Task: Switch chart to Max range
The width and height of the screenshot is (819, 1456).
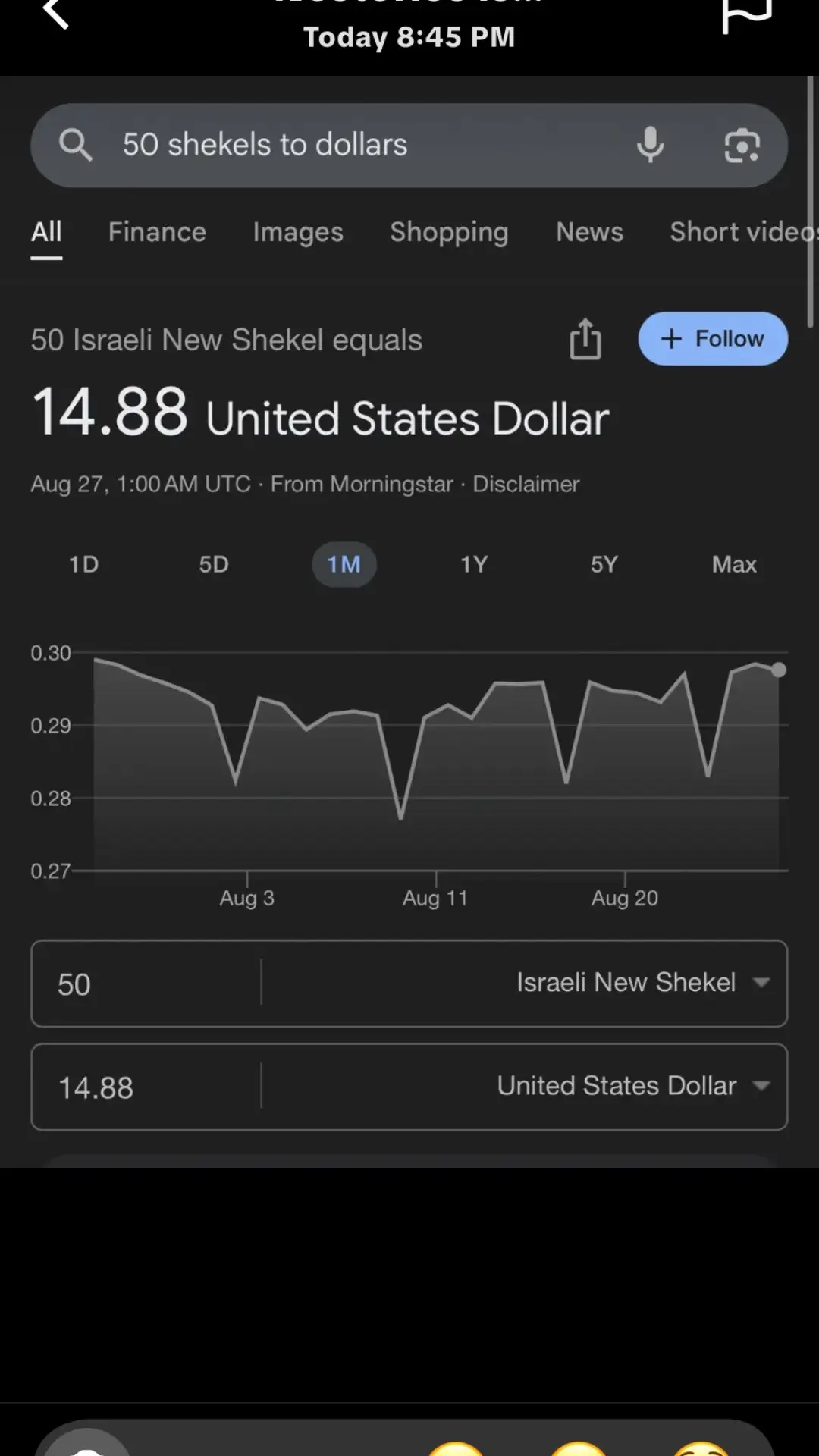Action: [x=734, y=564]
